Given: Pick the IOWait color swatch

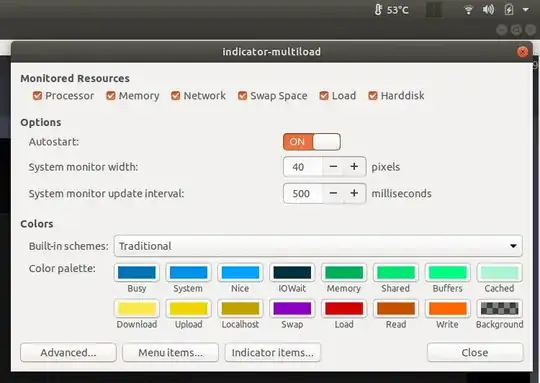Looking at the screenshot, I should pos(292,272).
